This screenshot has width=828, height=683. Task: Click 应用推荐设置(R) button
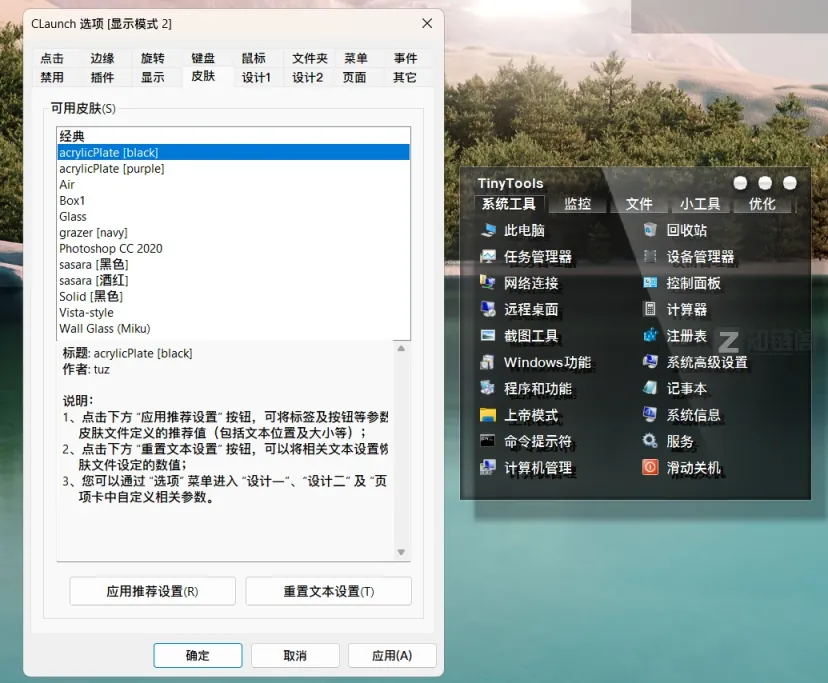(x=153, y=591)
